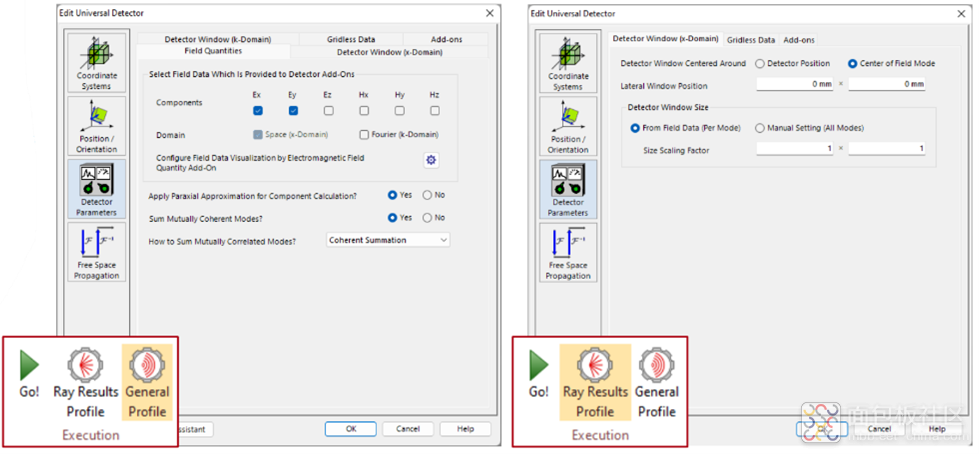Close the right Edit Universal Detector dialog
979x454 pixels.
pos(961,13)
